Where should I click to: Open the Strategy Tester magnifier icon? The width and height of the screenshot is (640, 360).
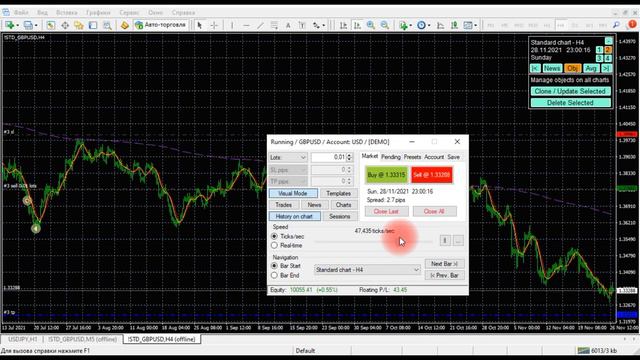(x=107, y=25)
